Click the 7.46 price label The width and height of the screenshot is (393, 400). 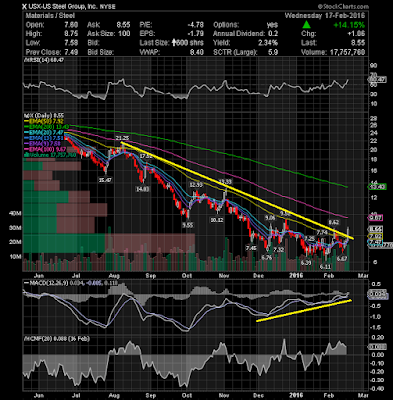pos(251,248)
